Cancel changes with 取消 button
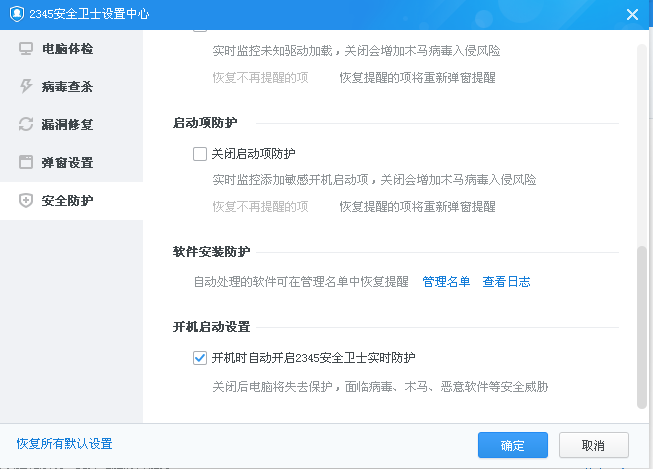The image size is (653, 469). pyautogui.click(x=593, y=445)
